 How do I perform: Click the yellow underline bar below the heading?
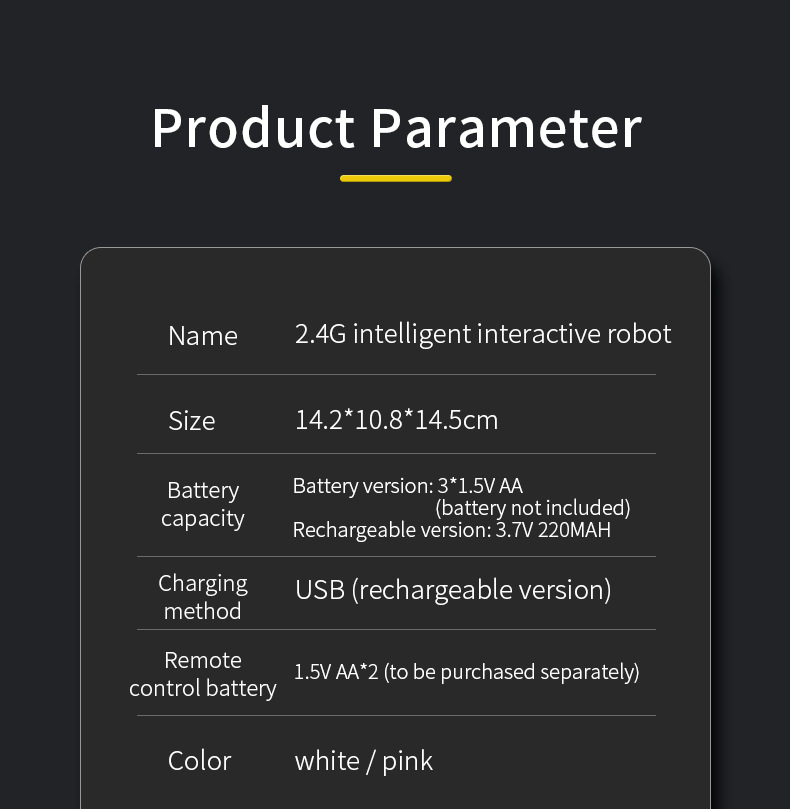[x=396, y=179]
